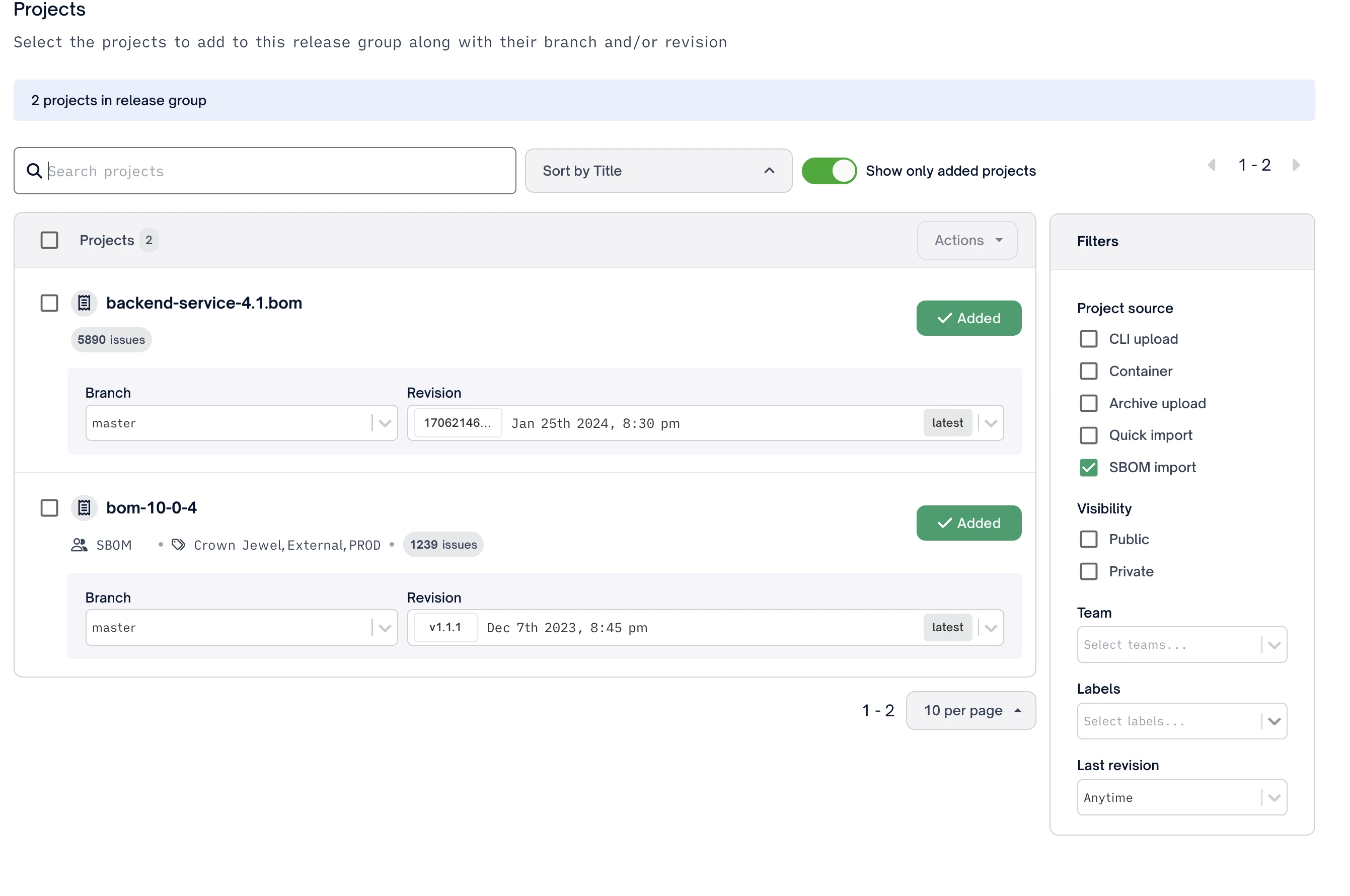The width and height of the screenshot is (1350, 896).
Task: Click the document icon beside backend-service-4.1.bom
Action: (84, 303)
